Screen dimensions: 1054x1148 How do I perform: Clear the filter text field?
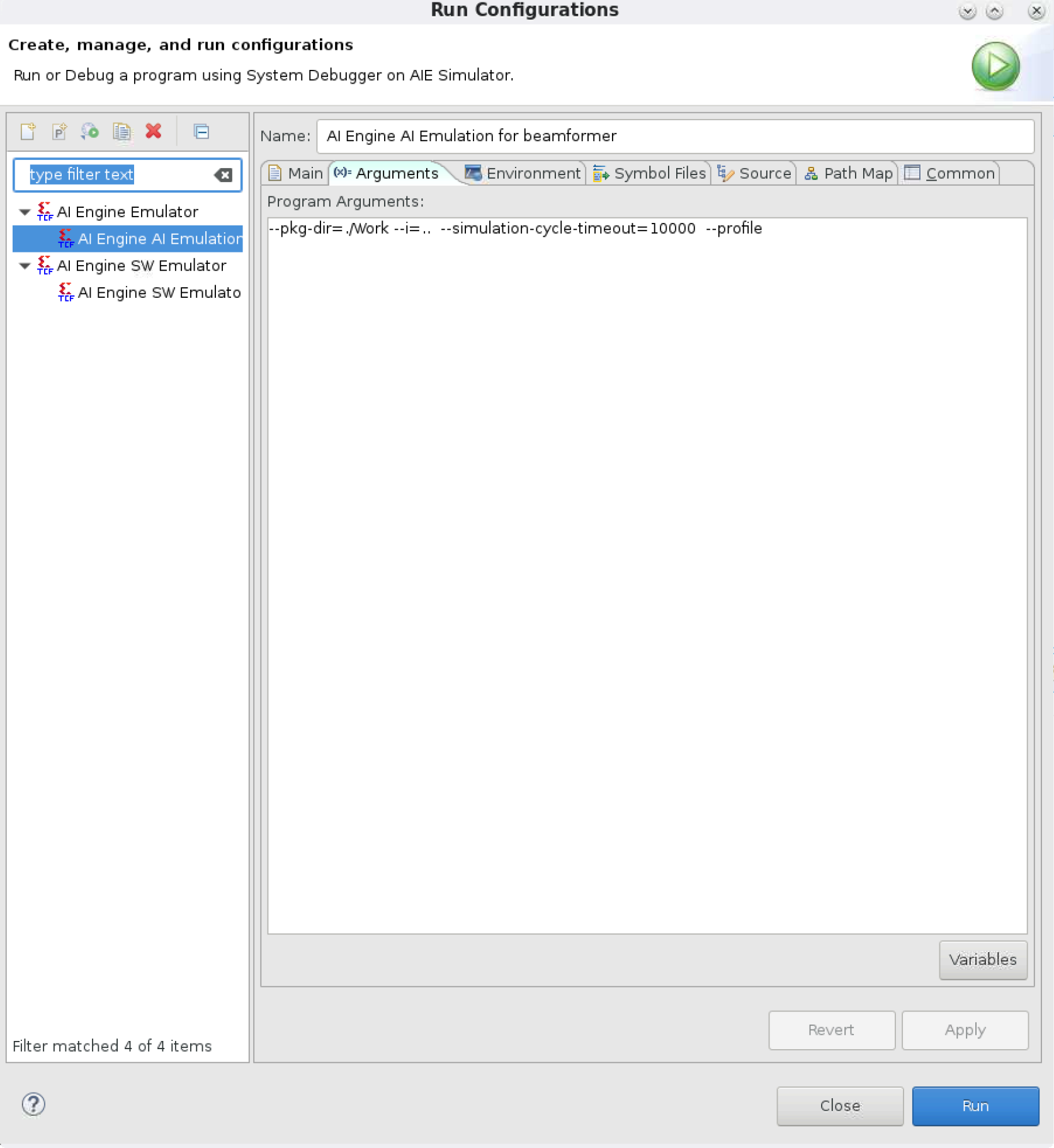tap(223, 175)
